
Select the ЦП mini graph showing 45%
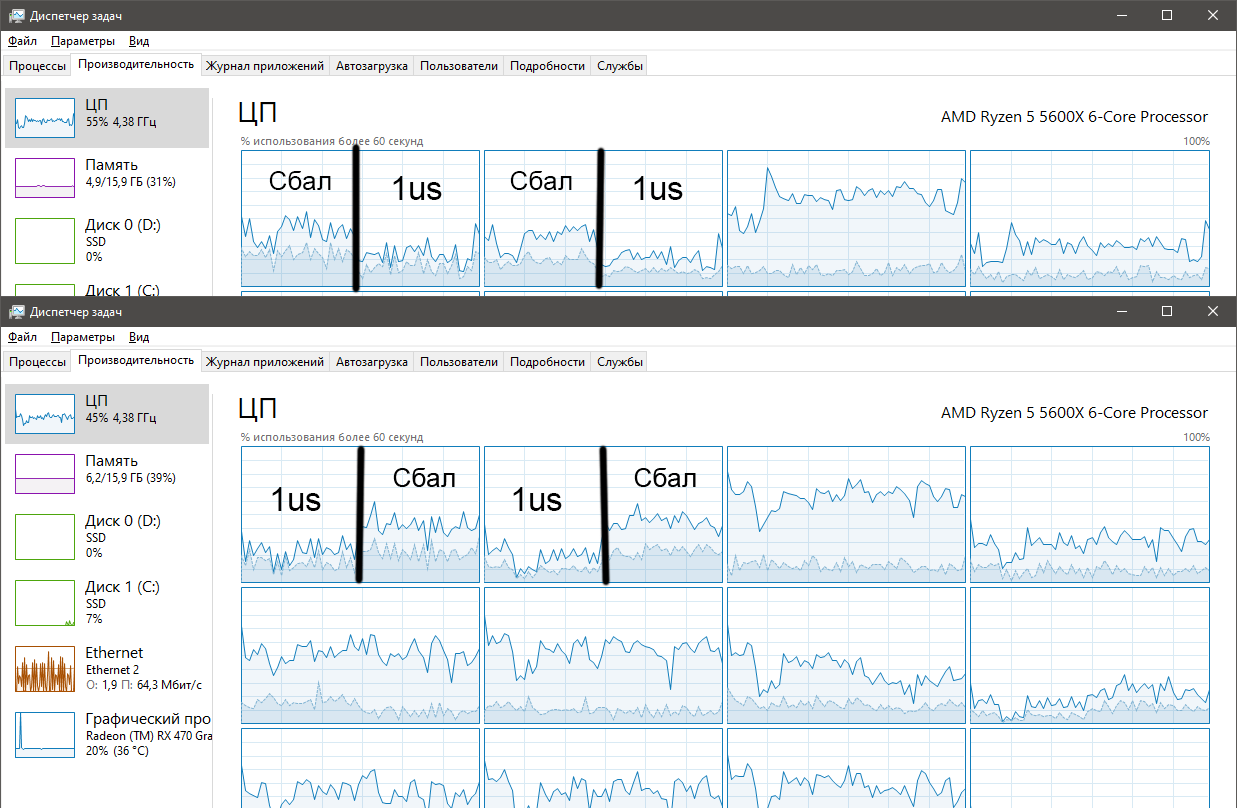(x=45, y=414)
